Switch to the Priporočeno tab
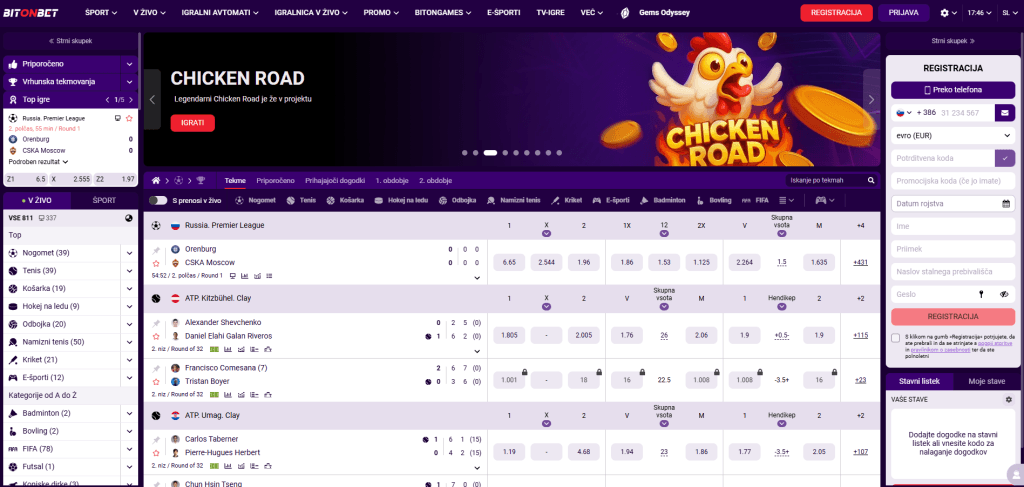 click(x=276, y=180)
